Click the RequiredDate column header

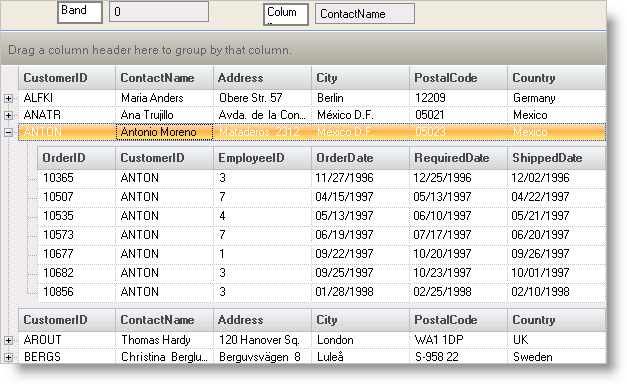tap(458, 158)
